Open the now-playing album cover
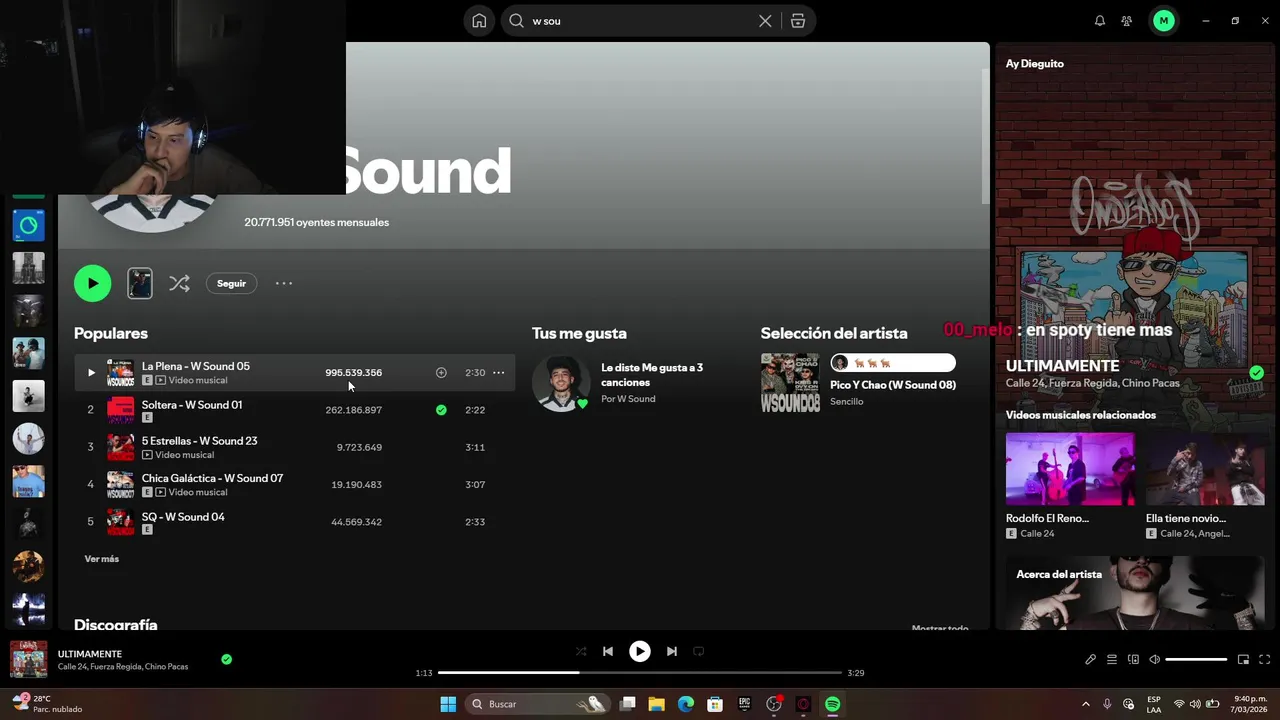 [x=29, y=660]
